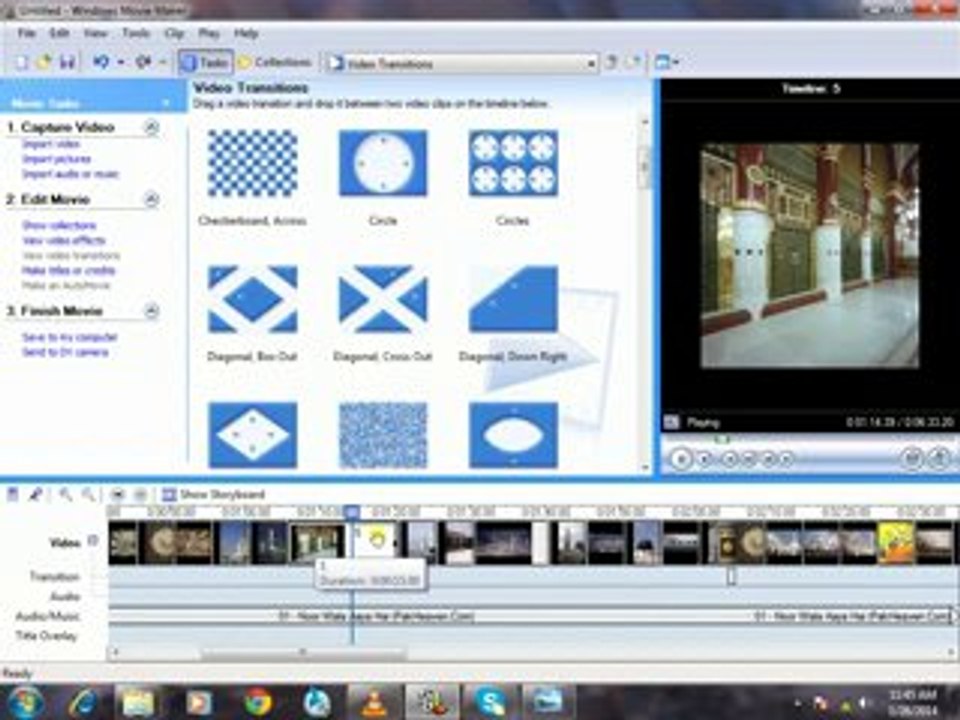The image size is (960, 720).
Task: Click the Import pictures link
Action: [x=56, y=159]
